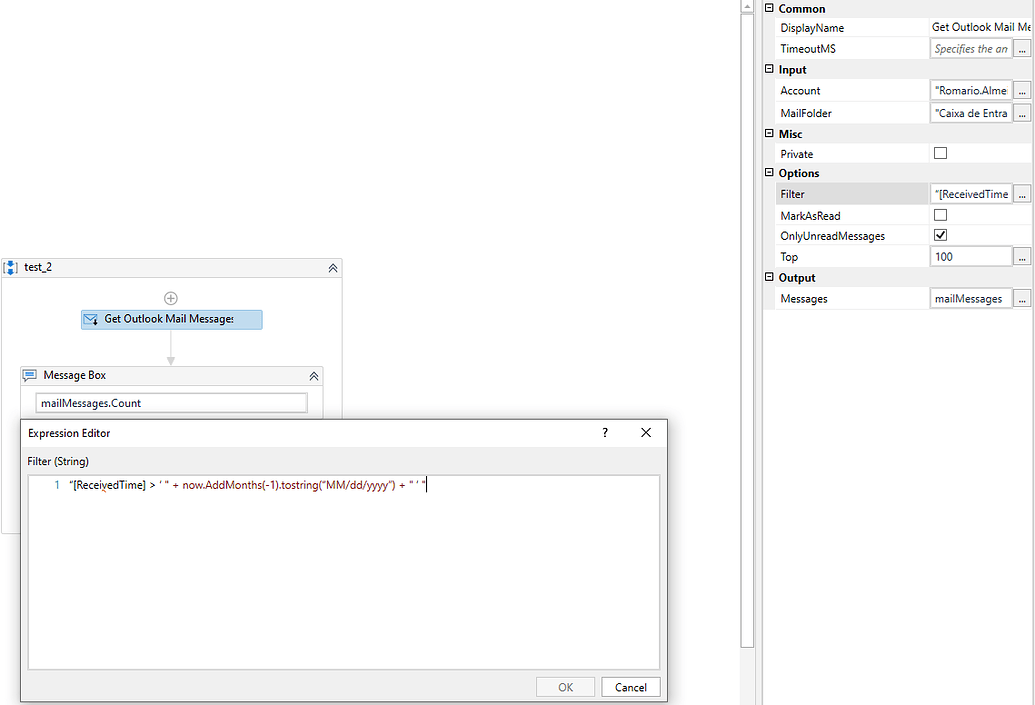
Task: Click the Cancel button in Expression Editor
Action: (x=630, y=687)
